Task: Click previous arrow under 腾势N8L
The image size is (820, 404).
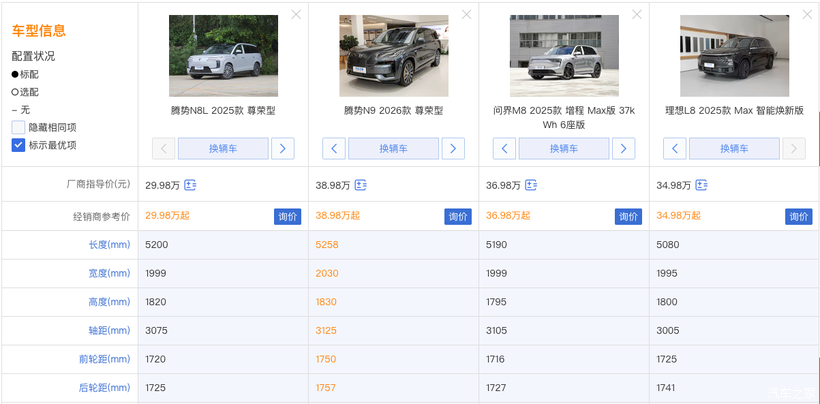Action: click(164, 148)
